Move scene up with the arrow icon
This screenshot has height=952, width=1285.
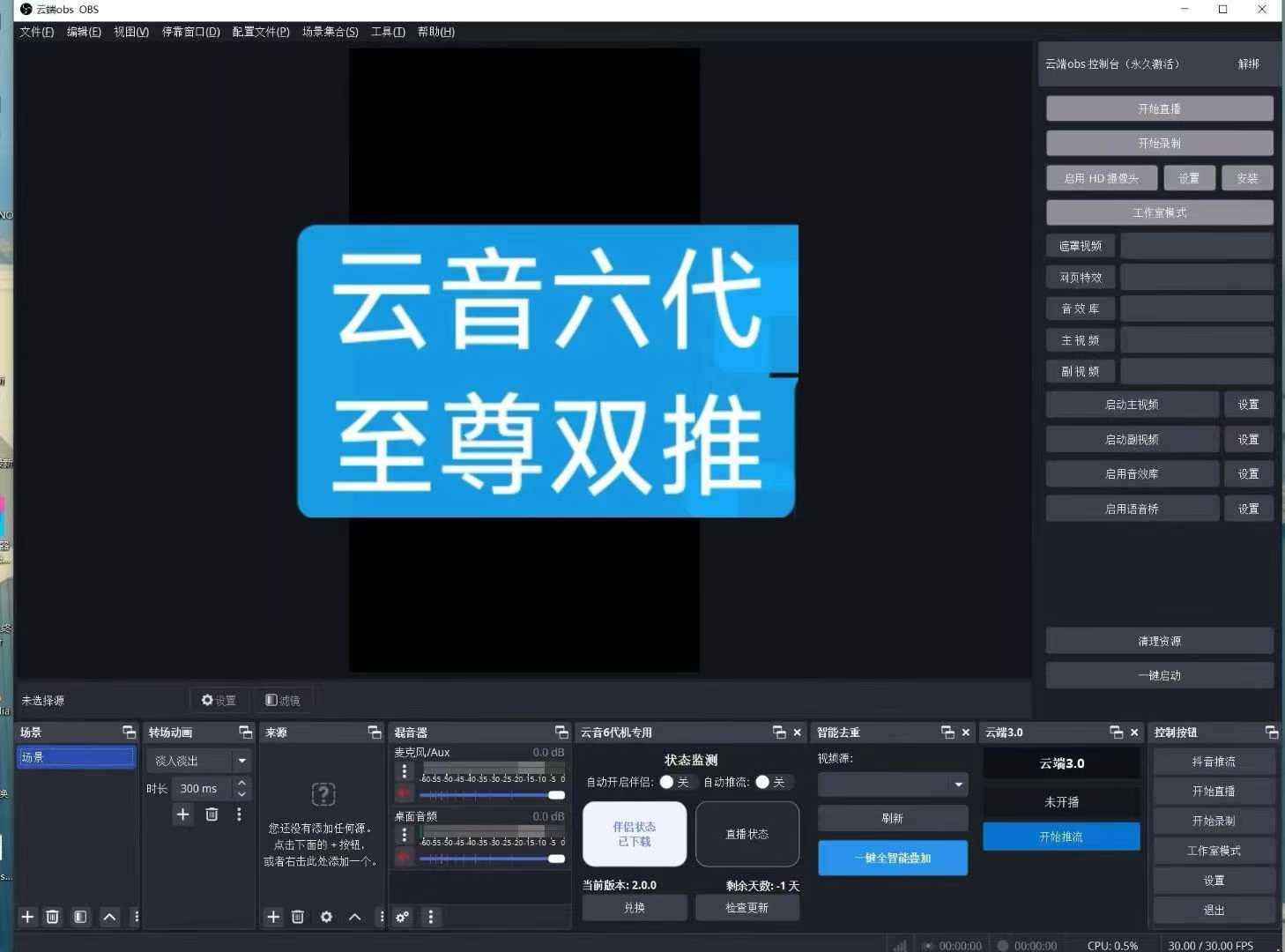pos(109,917)
